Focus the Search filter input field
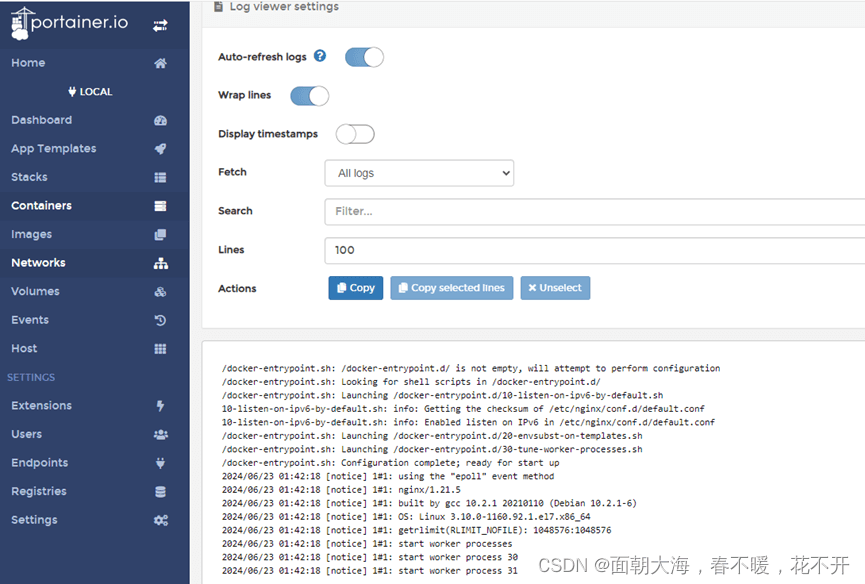This screenshot has width=865, height=584. point(594,211)
